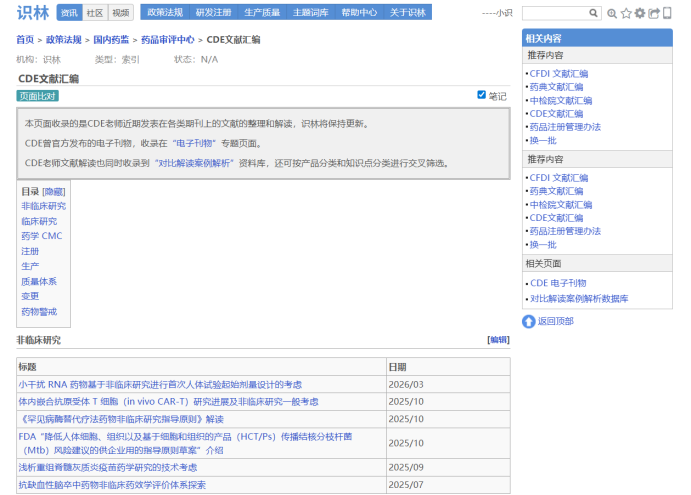Image resolution: width=691 pixels, height=495 pixels.
Task: Collapse the 目录 with the 隐藏 link
Action: 53,191
